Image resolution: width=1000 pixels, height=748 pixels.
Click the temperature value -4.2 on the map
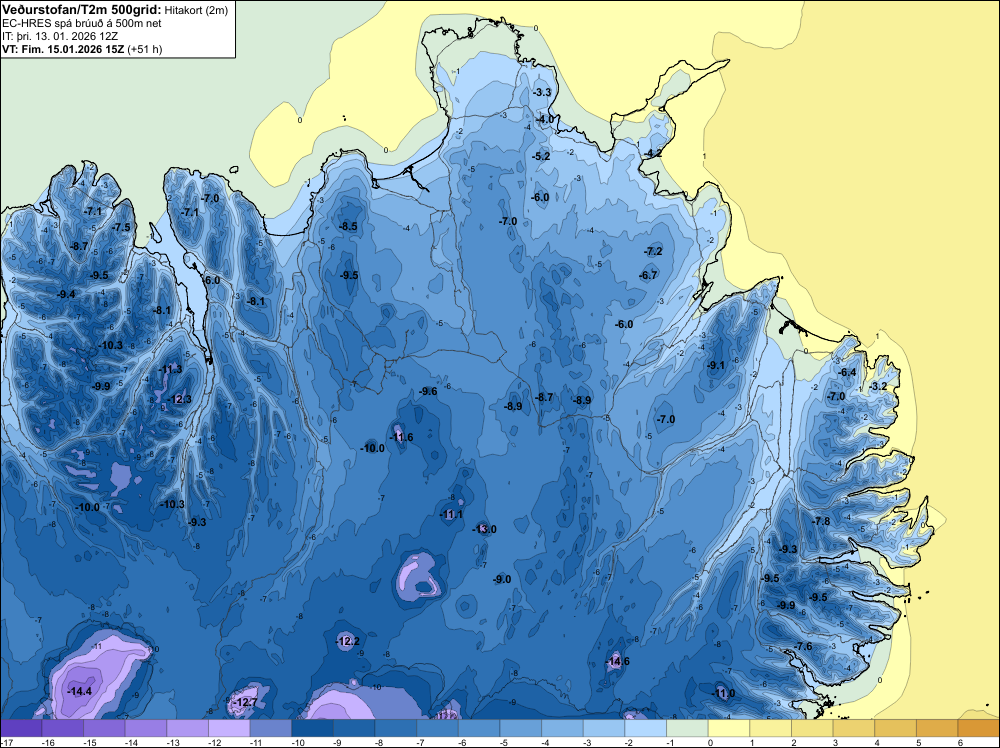click(x=652, y=153)
